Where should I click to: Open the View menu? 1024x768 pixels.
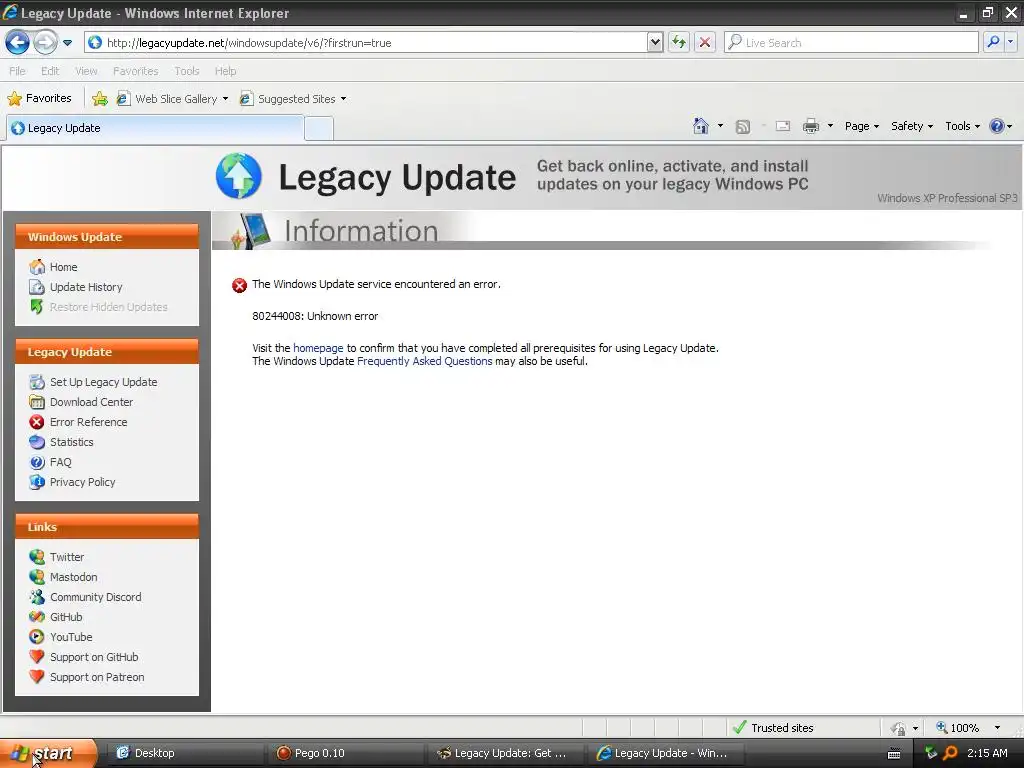tap(86, 71)
